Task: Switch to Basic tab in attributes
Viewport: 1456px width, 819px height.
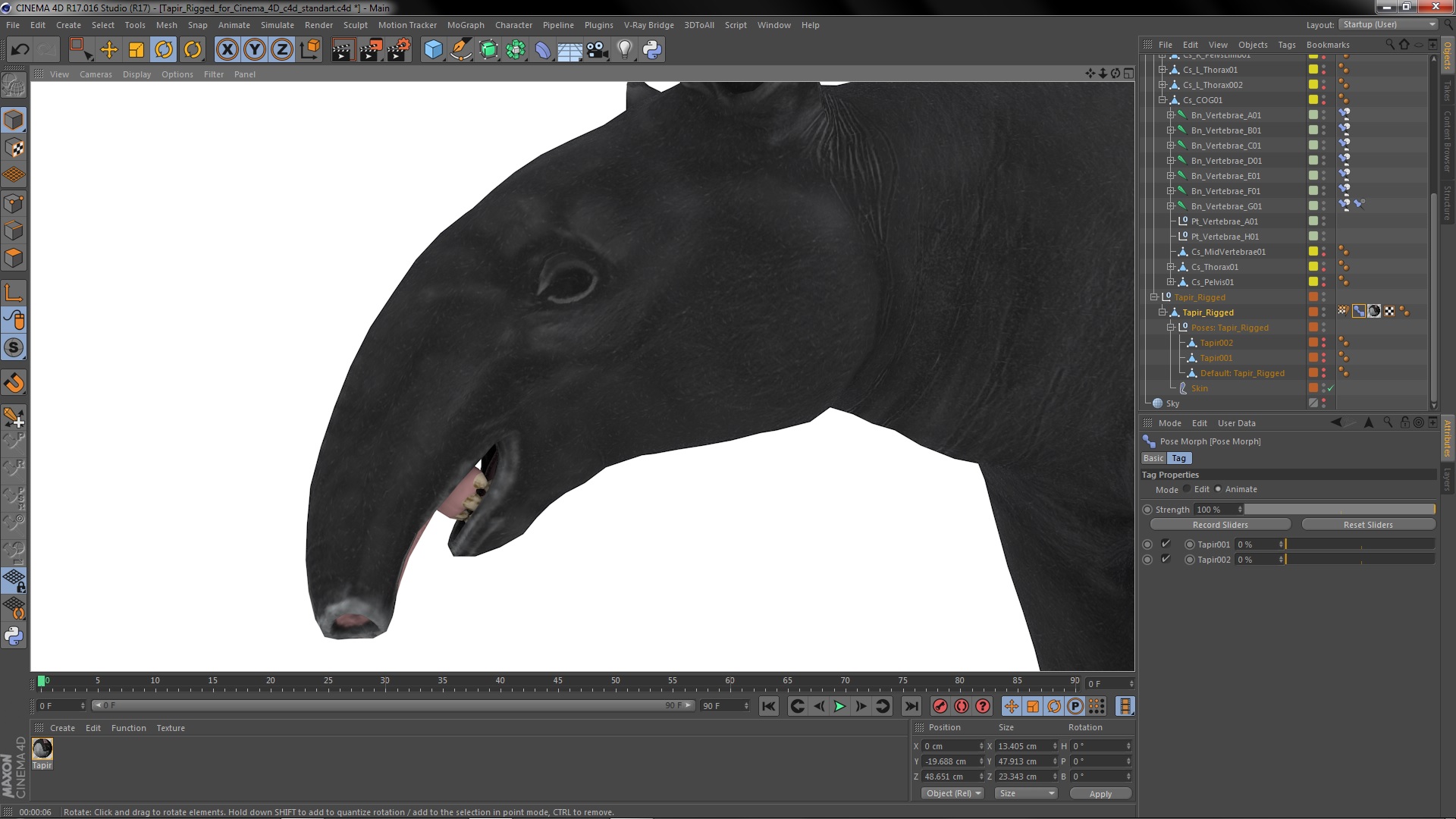Action: pos(1153,458)
